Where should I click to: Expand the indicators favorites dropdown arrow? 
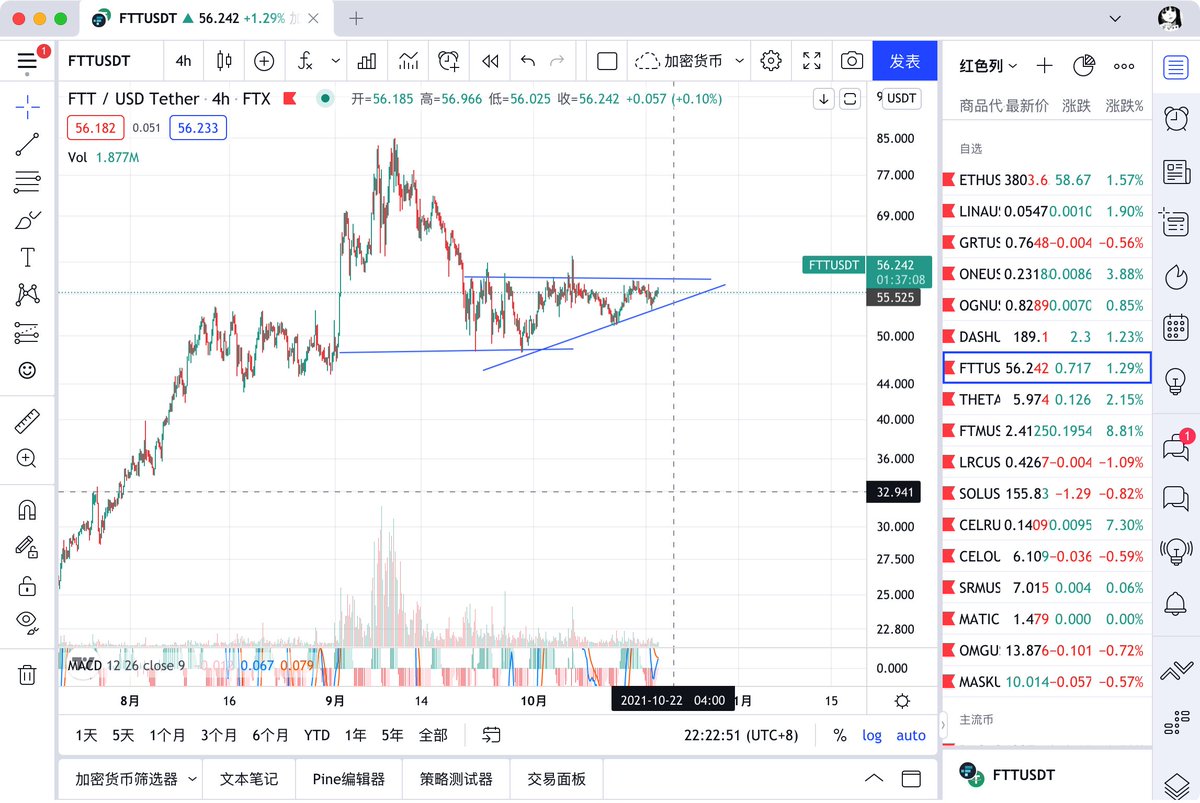click(x=335, y=61)
